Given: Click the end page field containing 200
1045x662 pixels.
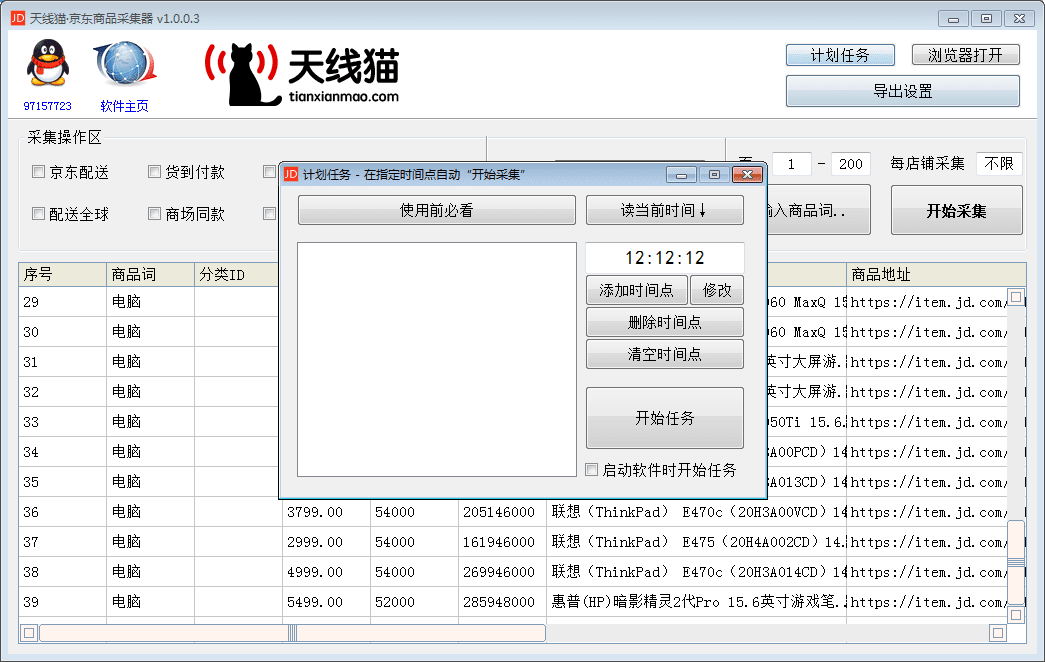Looking at the screenshot, I should (850, 163).
